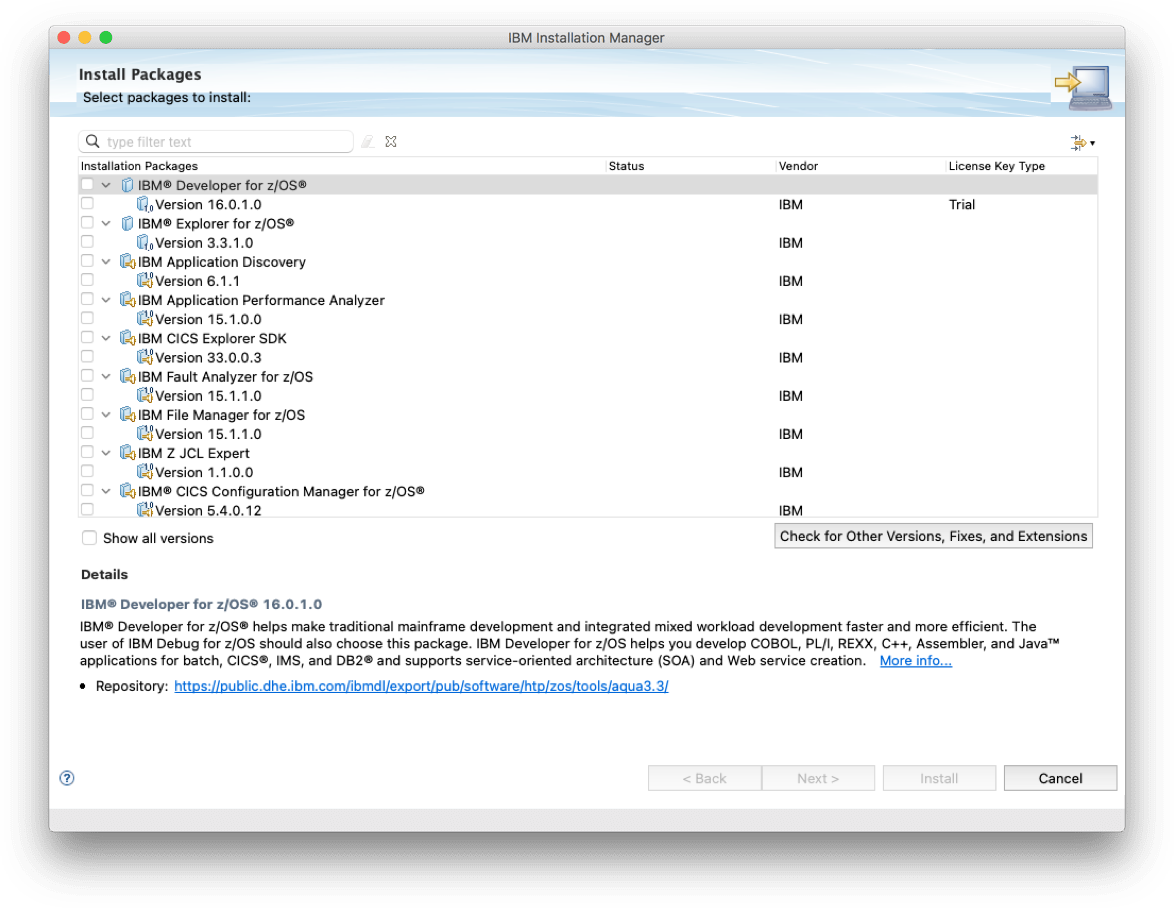Check the IBM Fault Analyzer for z/OS checkbox

88,375
